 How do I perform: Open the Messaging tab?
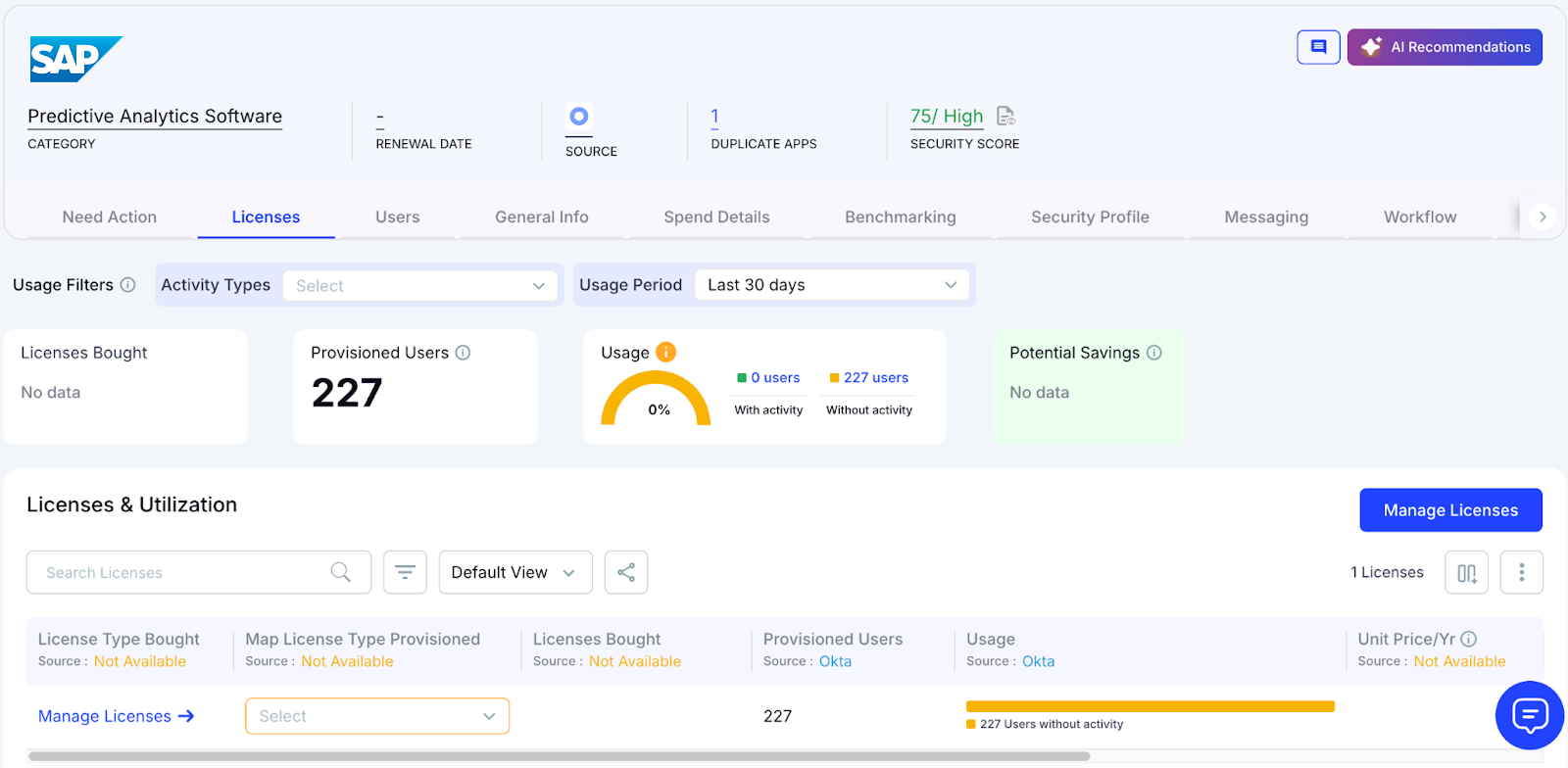(x=1266, y=217)
